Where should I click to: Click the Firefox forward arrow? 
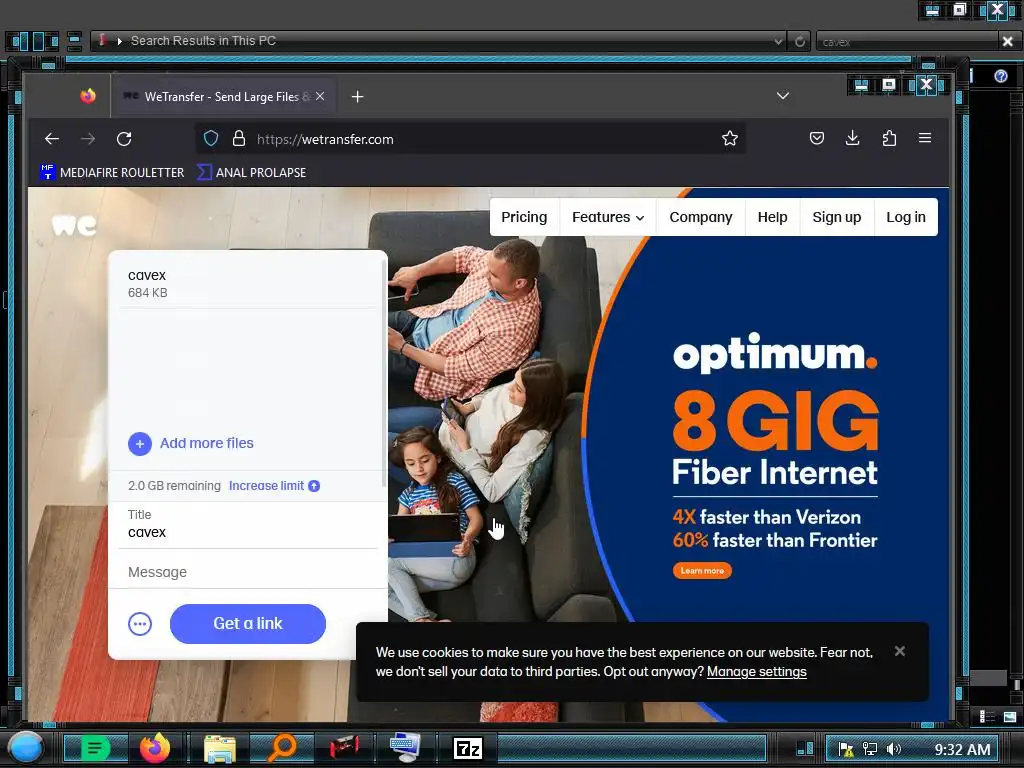point(88,139)
